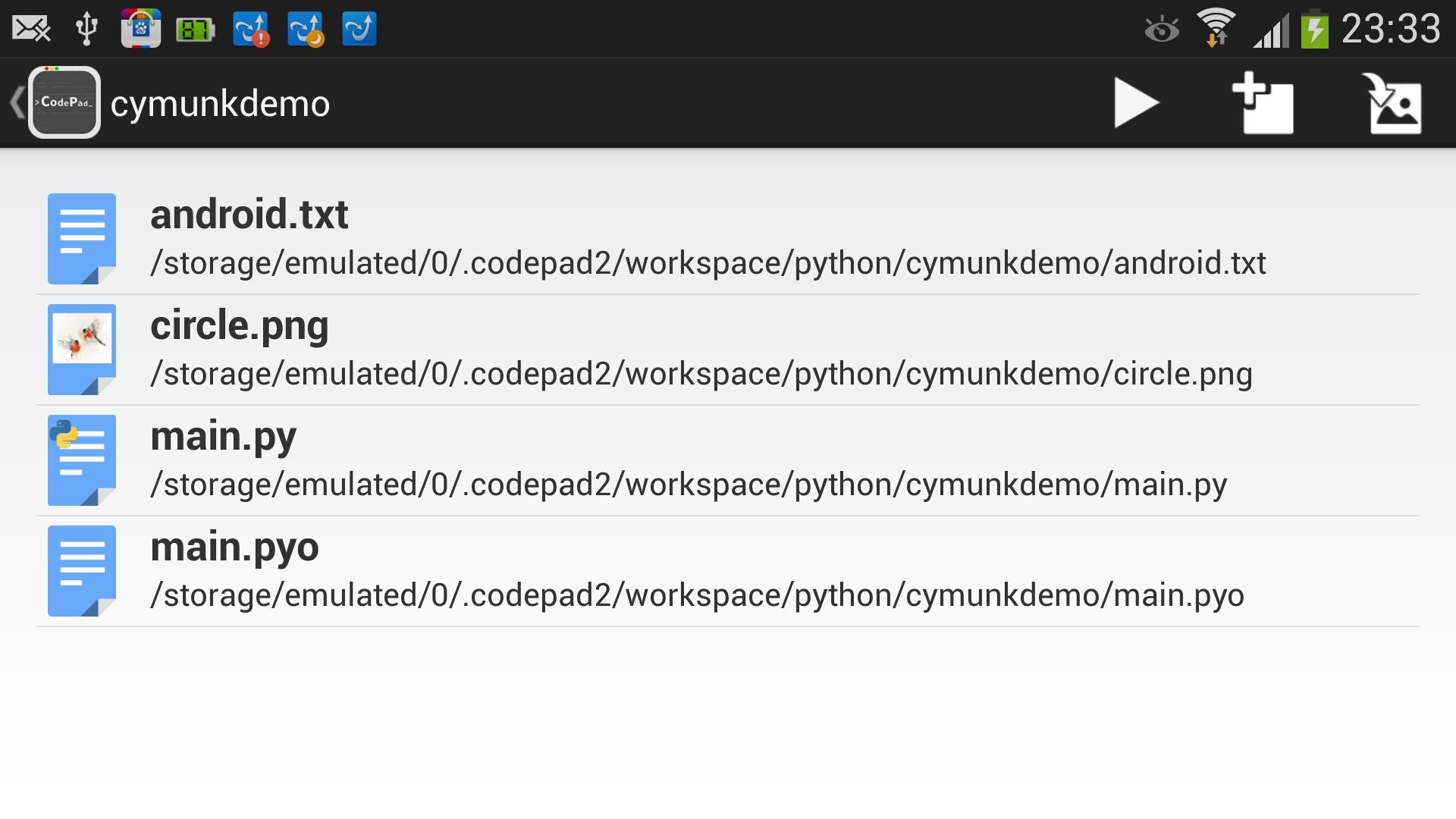Open the import image tool
The image size is (1456, 819).
(x=1394, y=104)
